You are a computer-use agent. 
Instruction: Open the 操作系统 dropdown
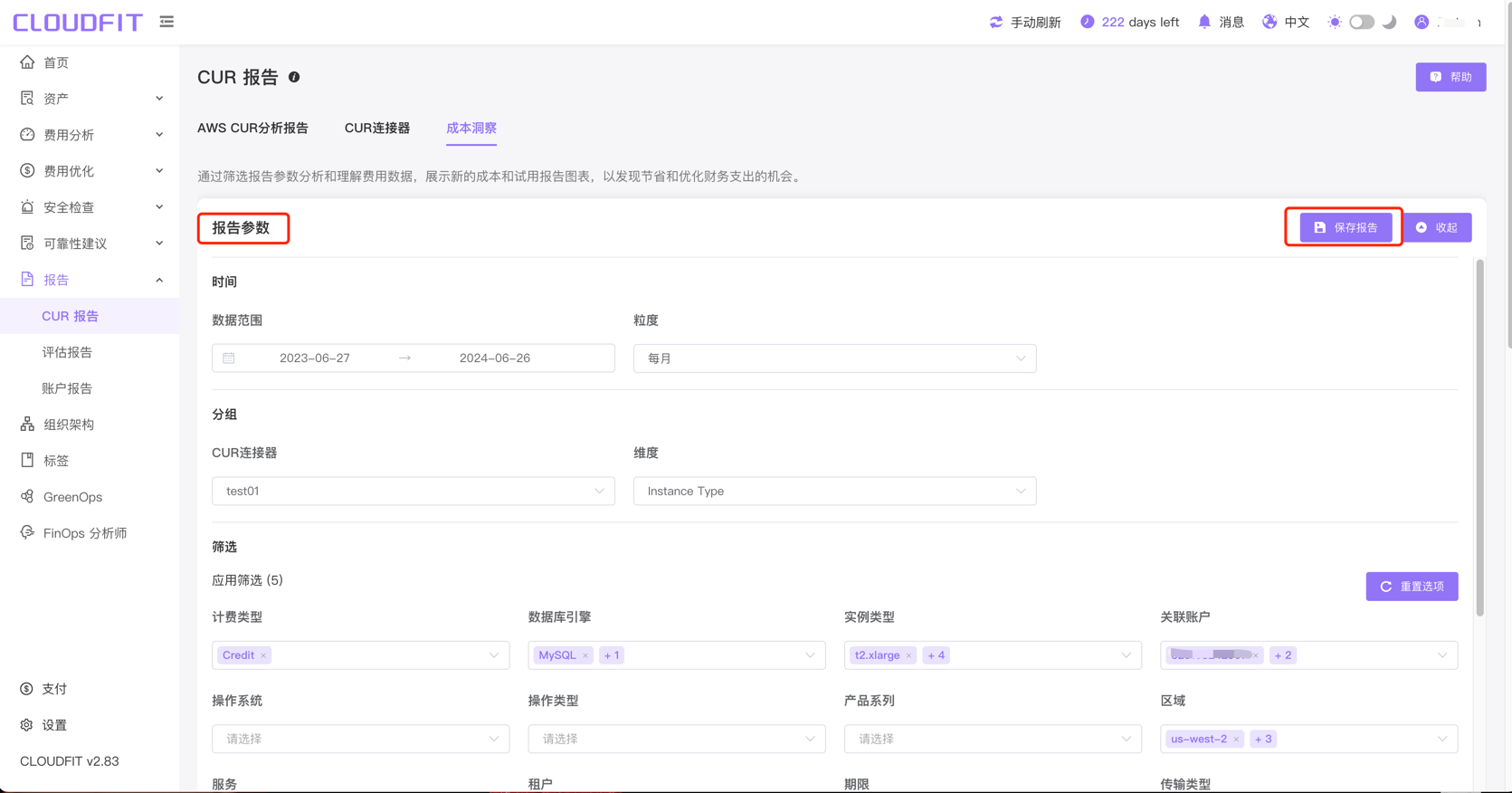(360, 739)
